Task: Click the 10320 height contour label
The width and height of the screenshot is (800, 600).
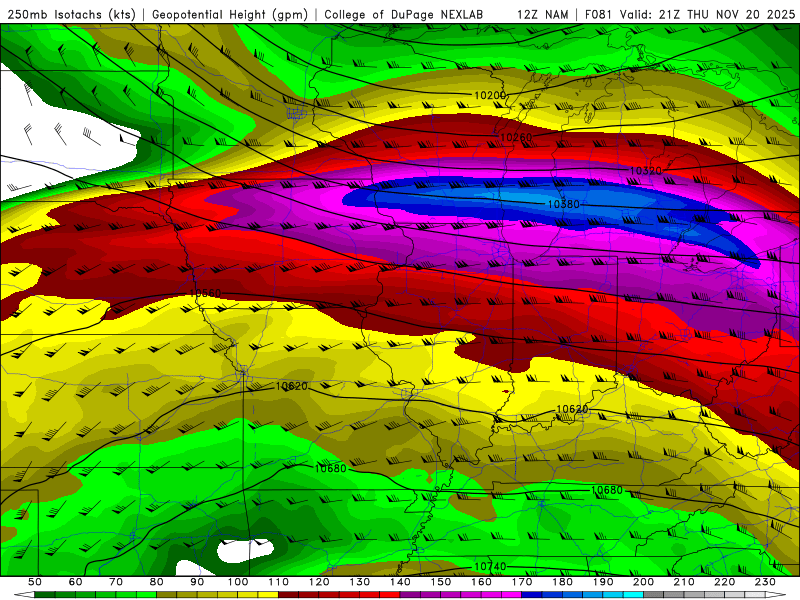Action: pyautogui.click(x=645, y=171)
